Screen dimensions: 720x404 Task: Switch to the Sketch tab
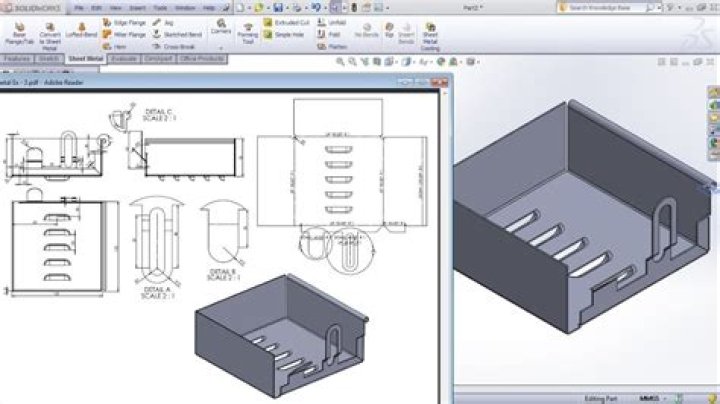(x=49, y=59)
